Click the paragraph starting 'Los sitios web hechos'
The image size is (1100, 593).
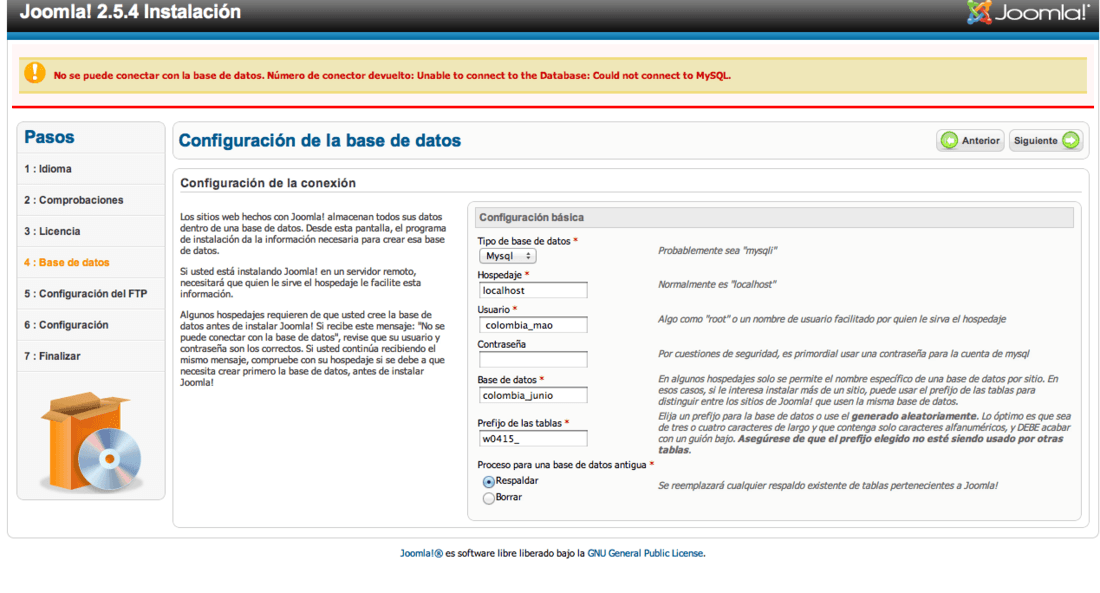(313, 234)
